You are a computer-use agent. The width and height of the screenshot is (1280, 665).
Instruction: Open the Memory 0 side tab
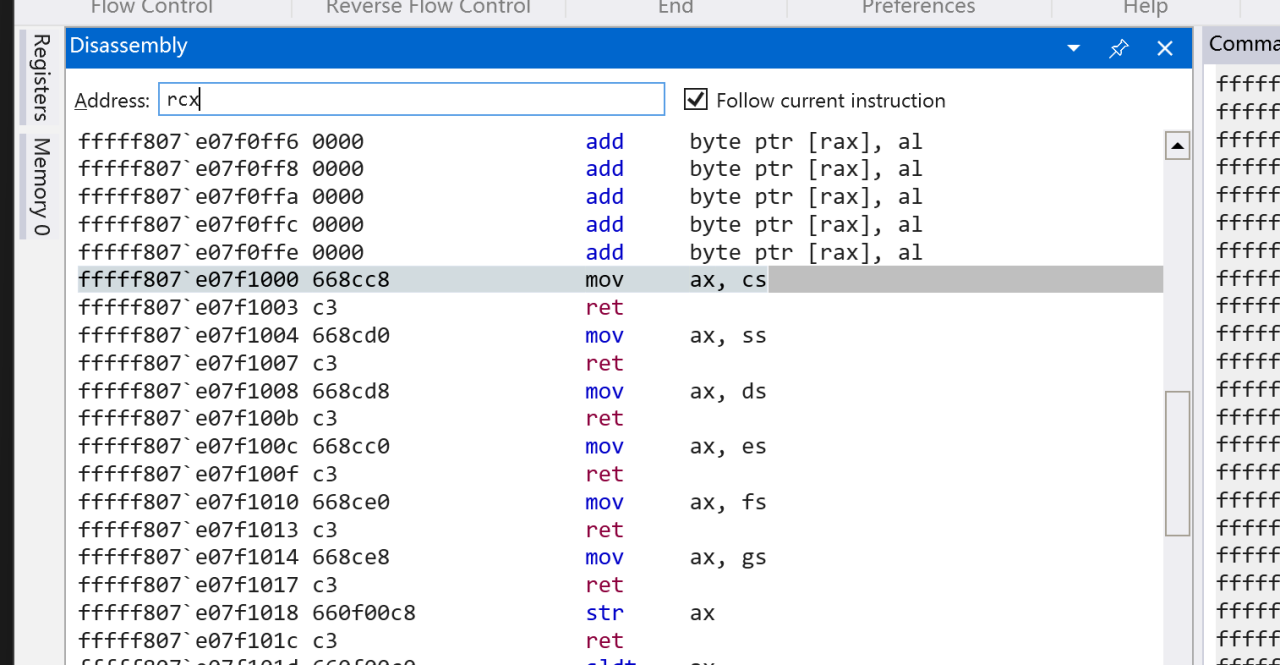[40, 187]
